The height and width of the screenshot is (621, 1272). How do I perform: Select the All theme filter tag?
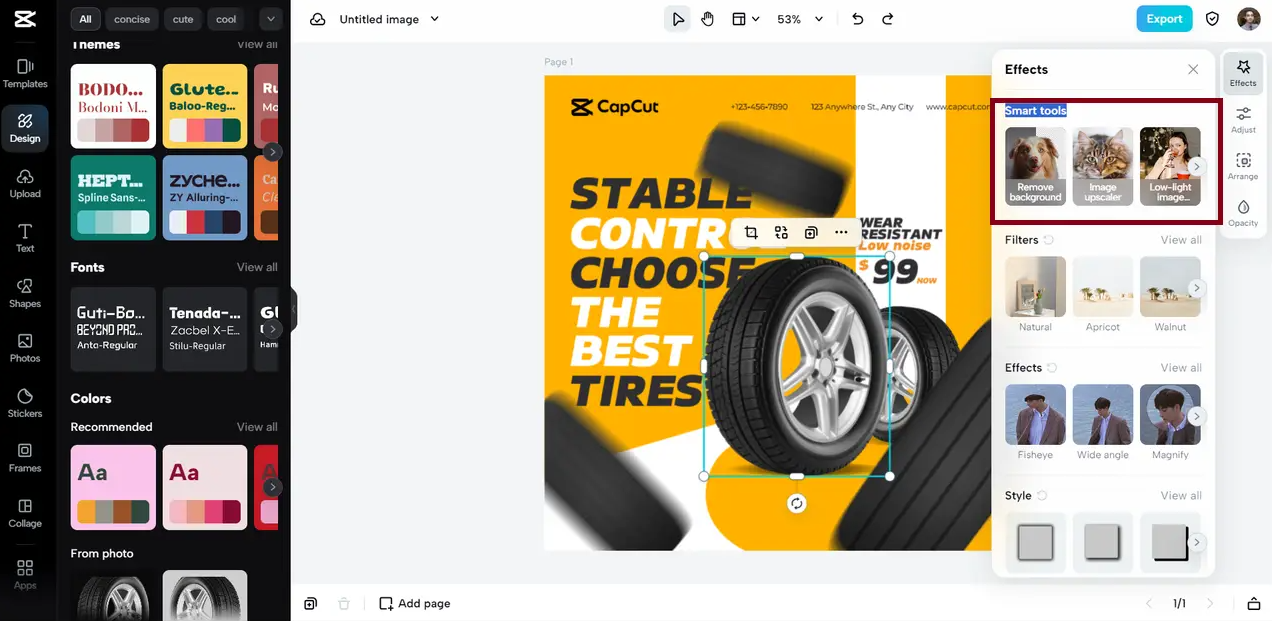pos(86,19)
